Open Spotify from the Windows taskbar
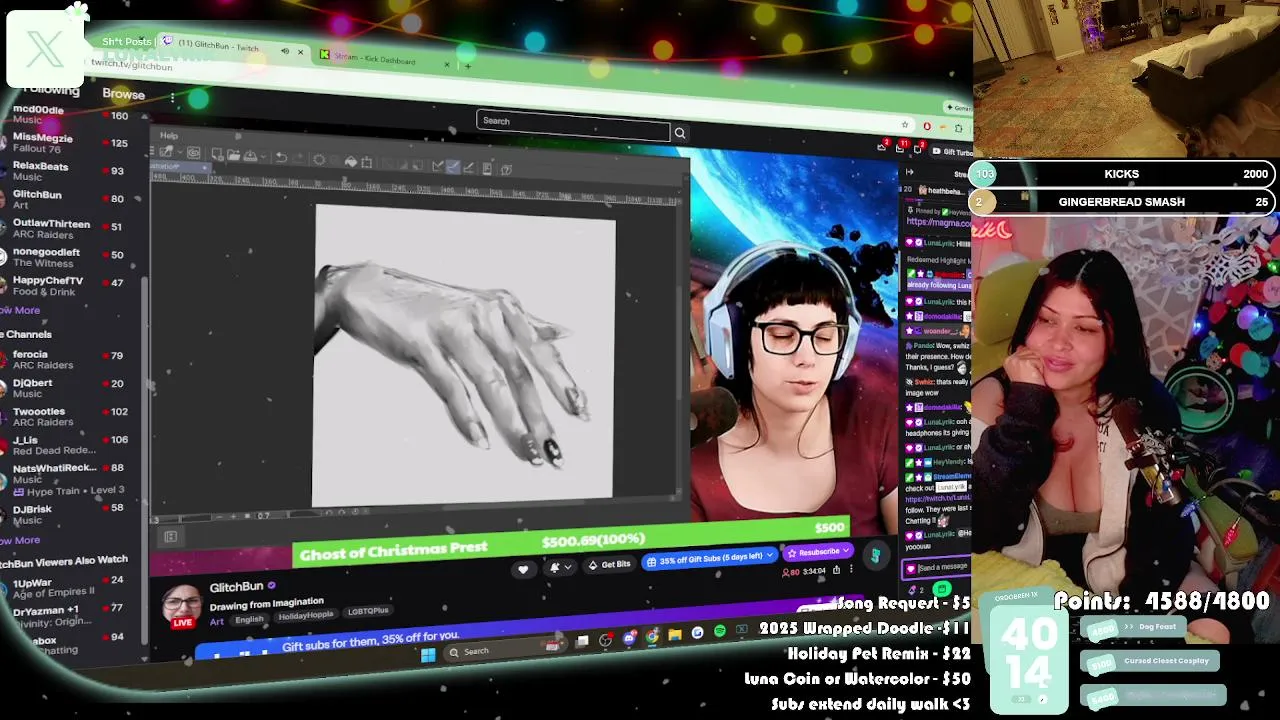Image resolution: width=1280 pixels, height=720 pixels. (x=720, y=631)
